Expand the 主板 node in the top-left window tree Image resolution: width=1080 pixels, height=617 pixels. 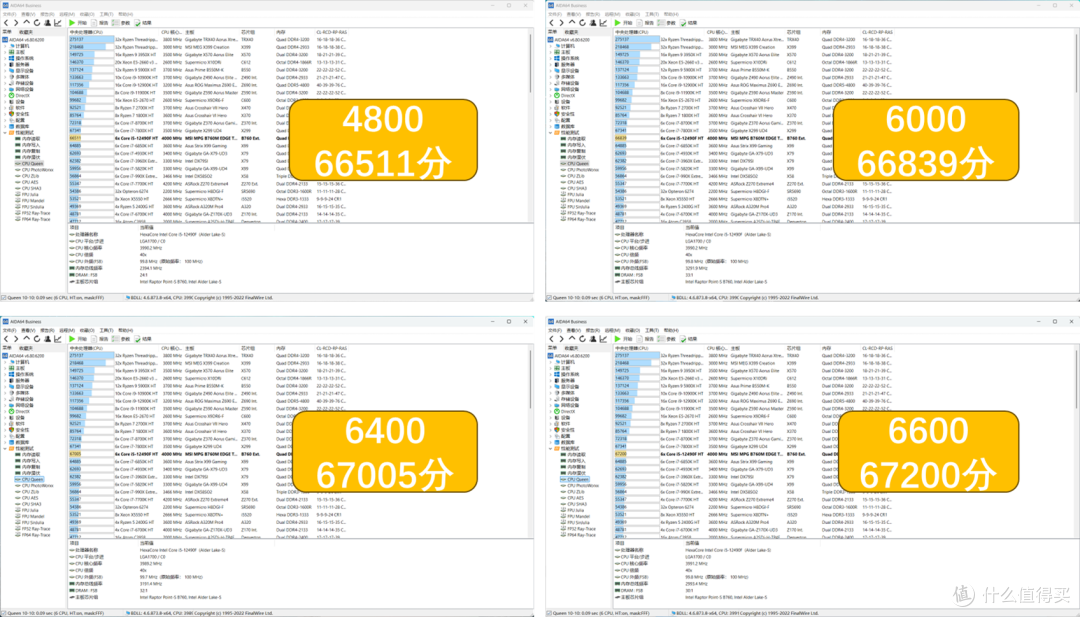(6, 52)
